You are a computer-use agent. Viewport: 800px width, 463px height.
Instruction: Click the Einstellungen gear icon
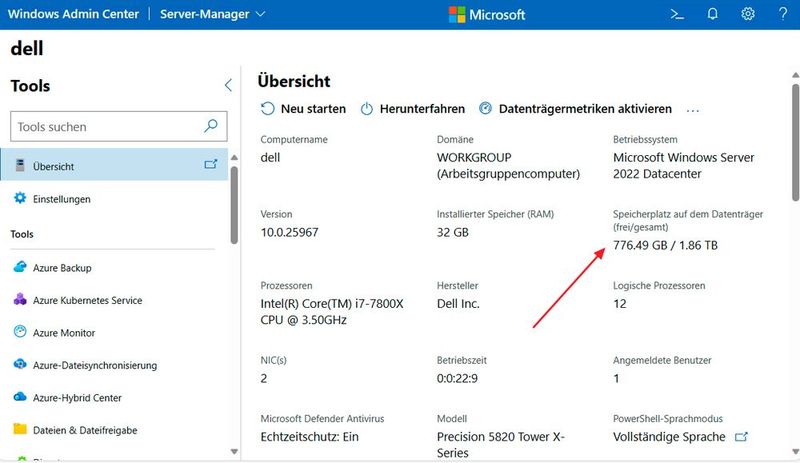tap(20, 198)
